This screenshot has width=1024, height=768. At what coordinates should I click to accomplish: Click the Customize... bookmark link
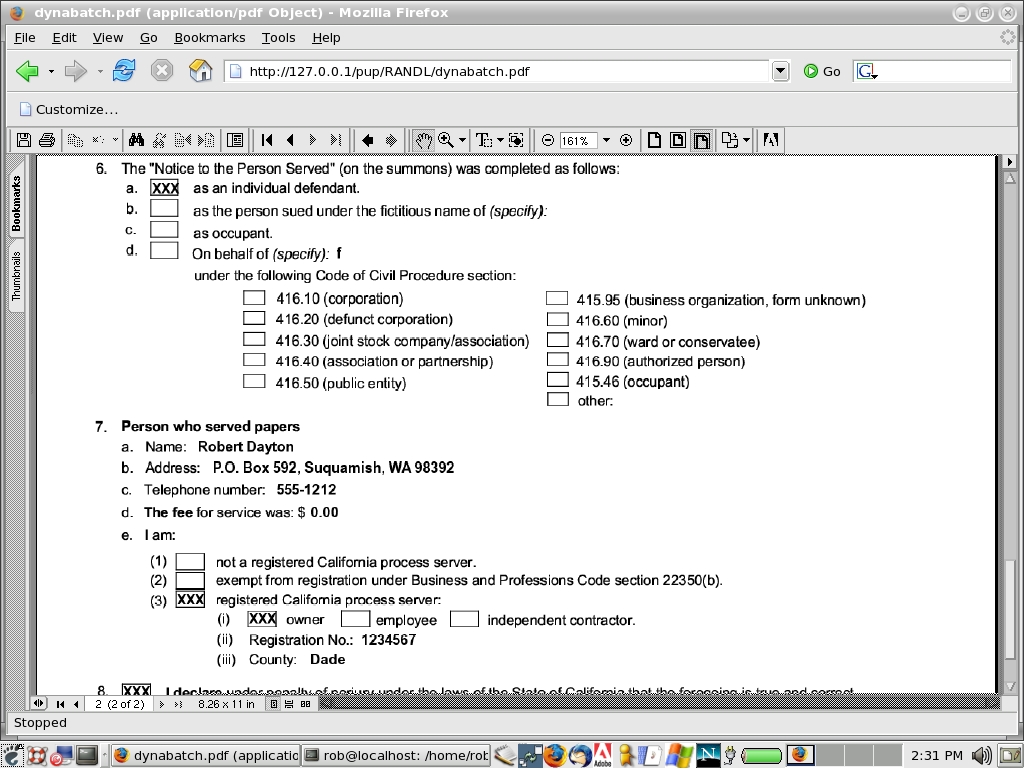[69, 109]
